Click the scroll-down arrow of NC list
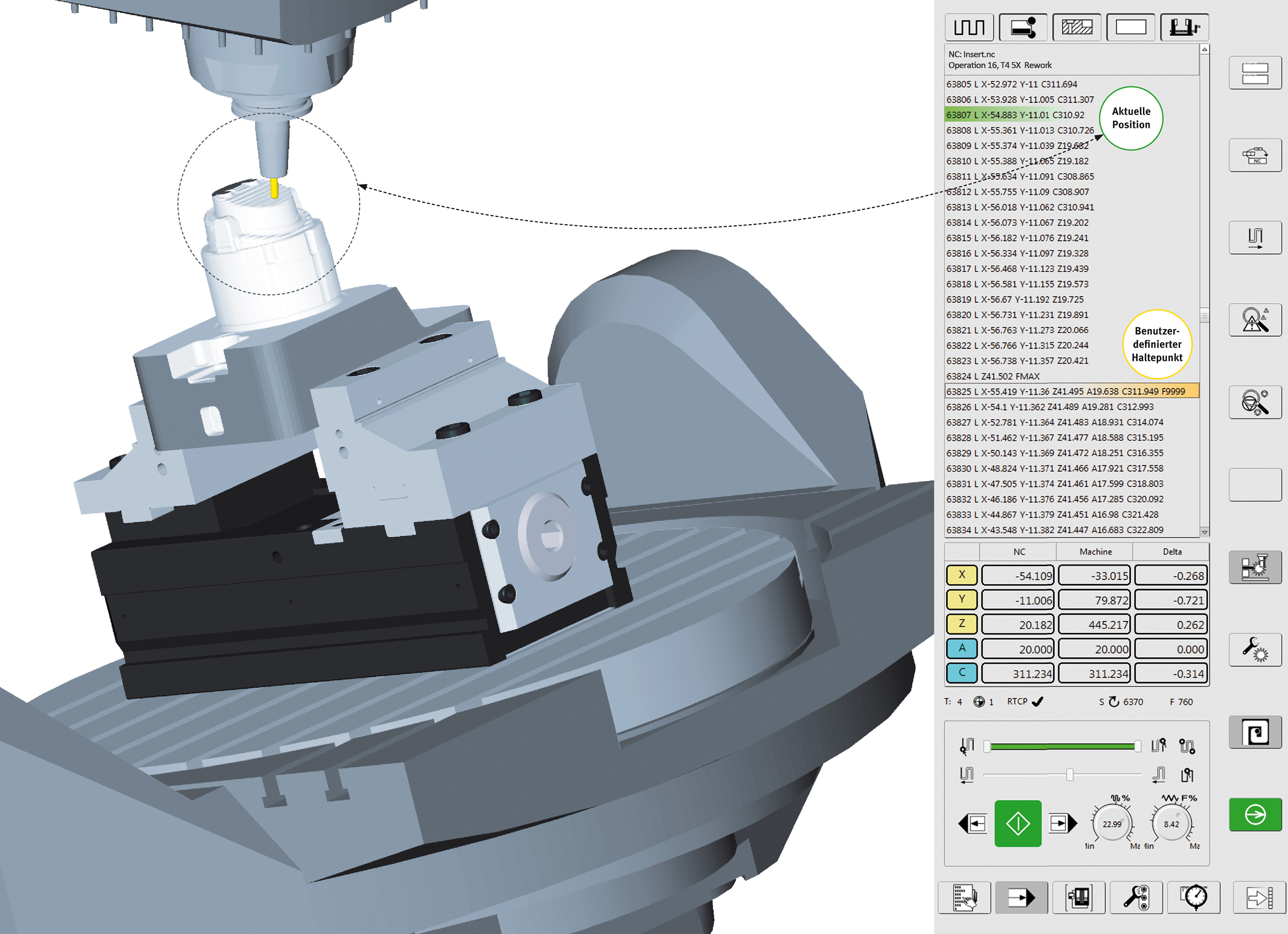Viewport: 1288px width, 934px height. point(1204,532)
